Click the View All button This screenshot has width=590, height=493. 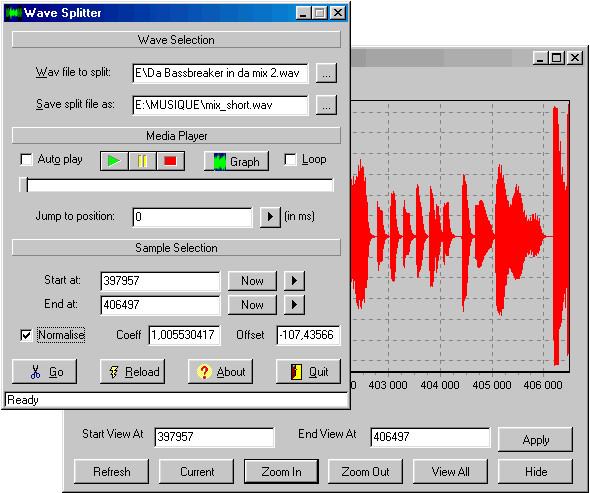coord(450,472)
